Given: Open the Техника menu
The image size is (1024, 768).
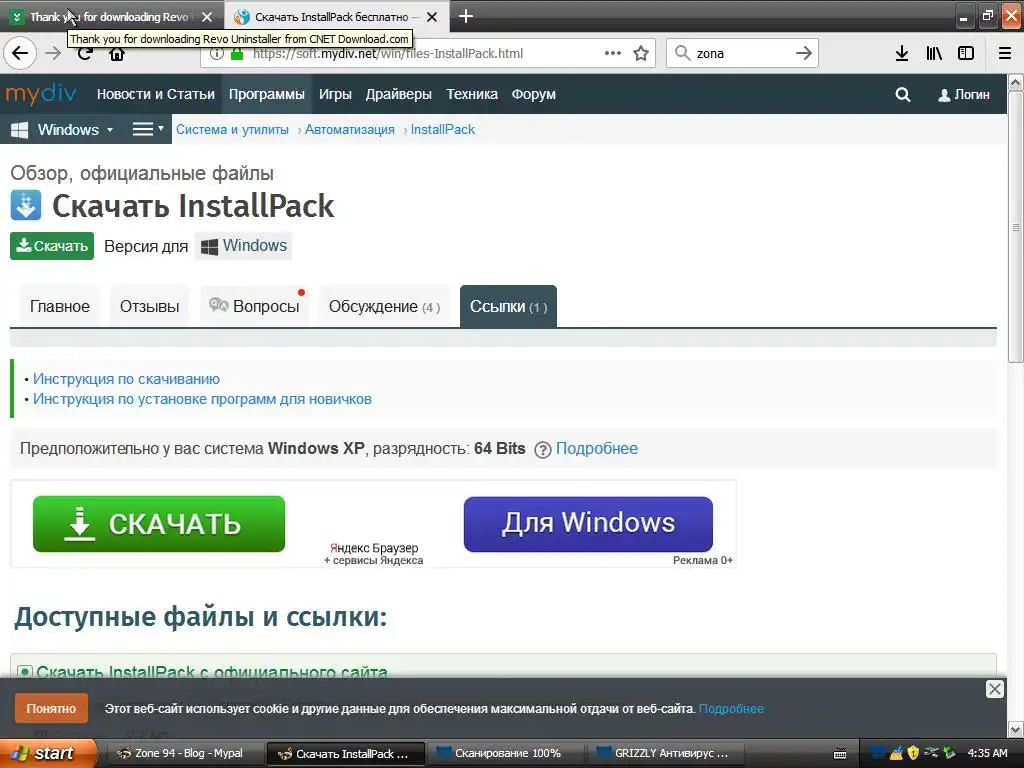Looking at the screenshot, I should (472, 94).
